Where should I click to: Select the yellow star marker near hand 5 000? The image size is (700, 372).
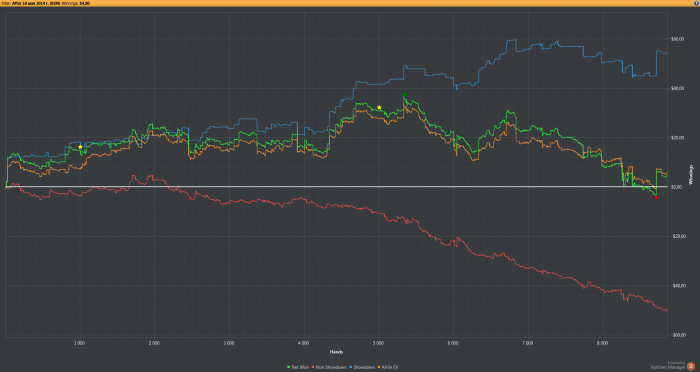click(379, 107)
